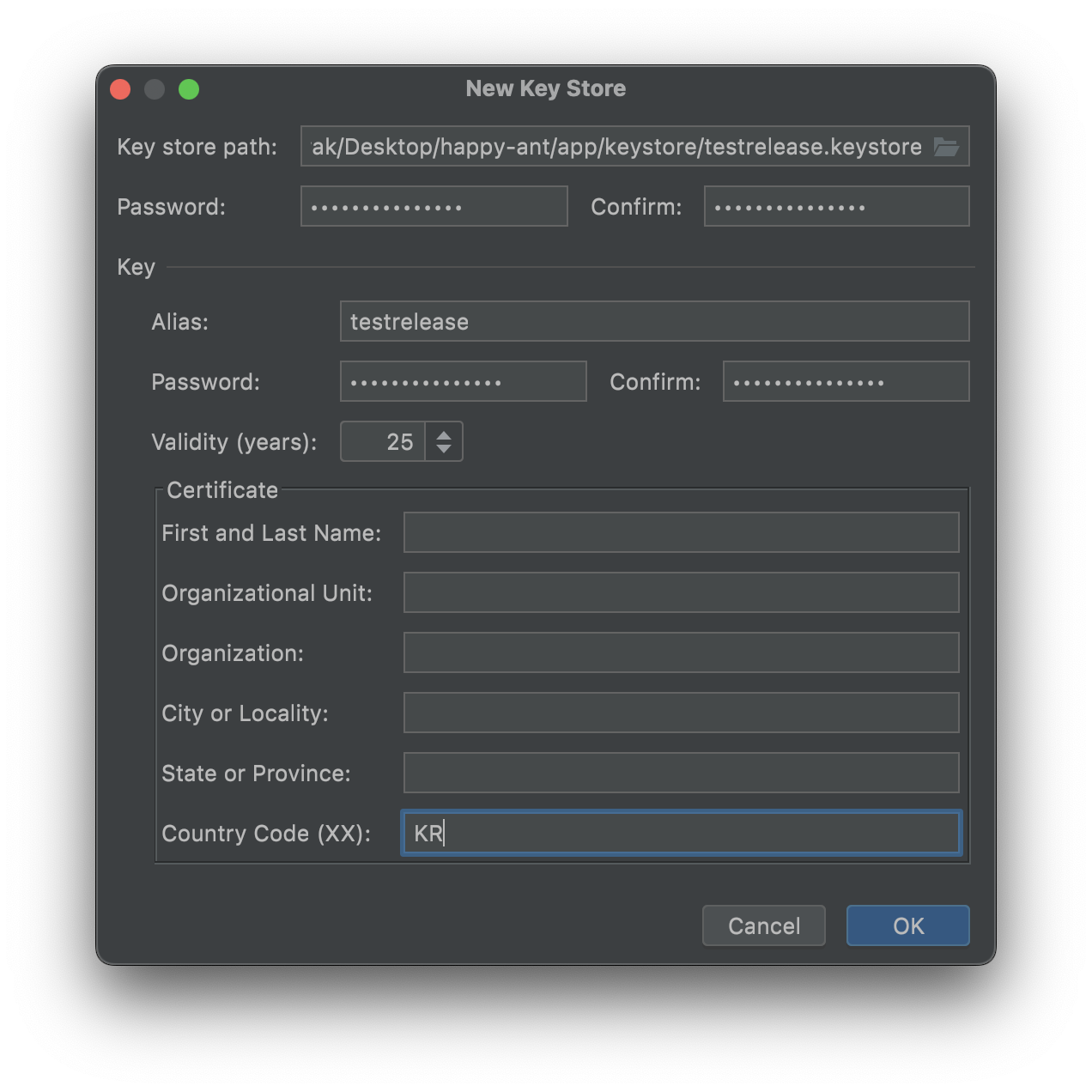
Task: Click the First and Last Name label
Action: pyautogui.click(x=271, y=533)
